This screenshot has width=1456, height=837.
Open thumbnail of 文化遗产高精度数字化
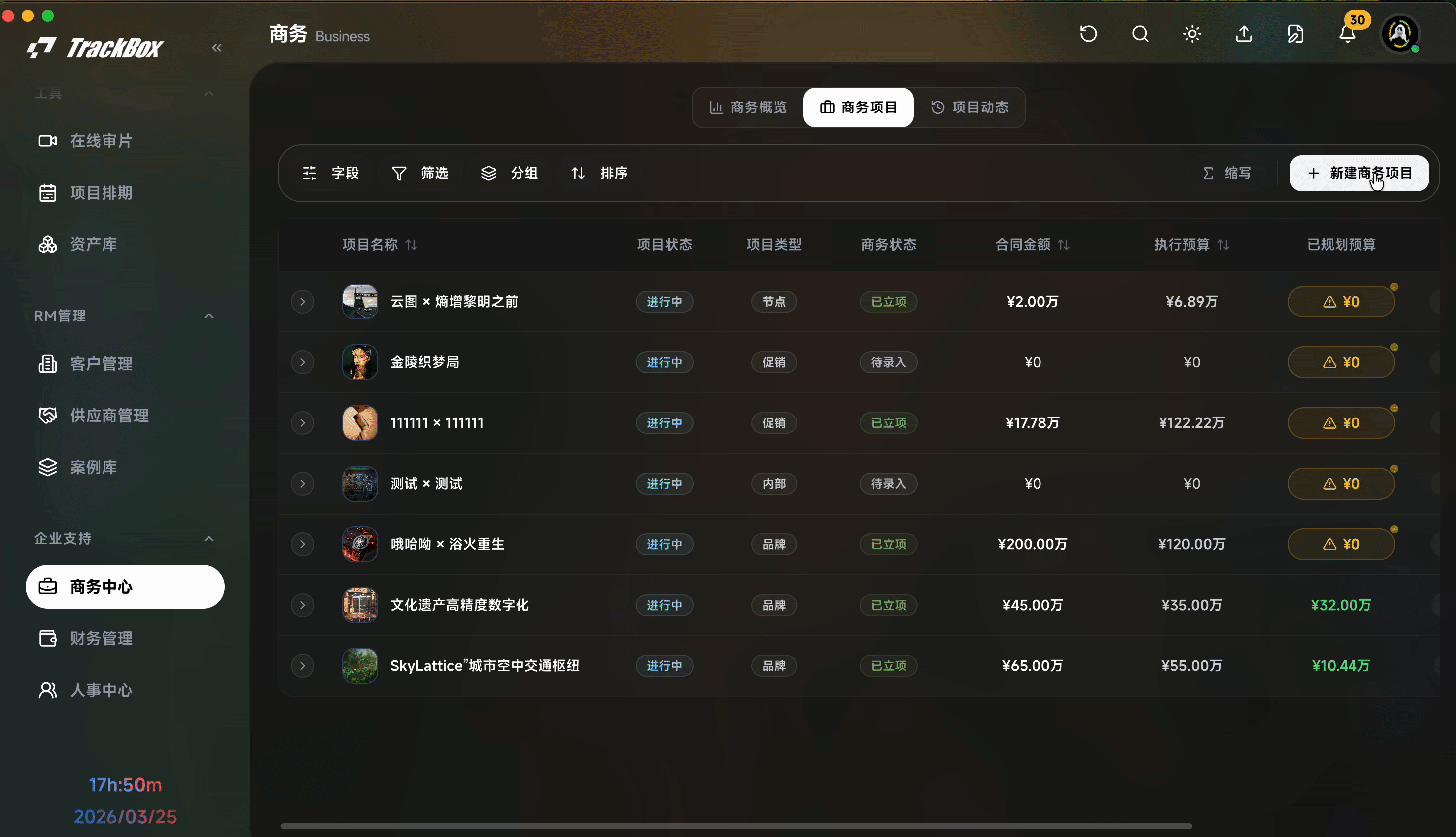360,605
